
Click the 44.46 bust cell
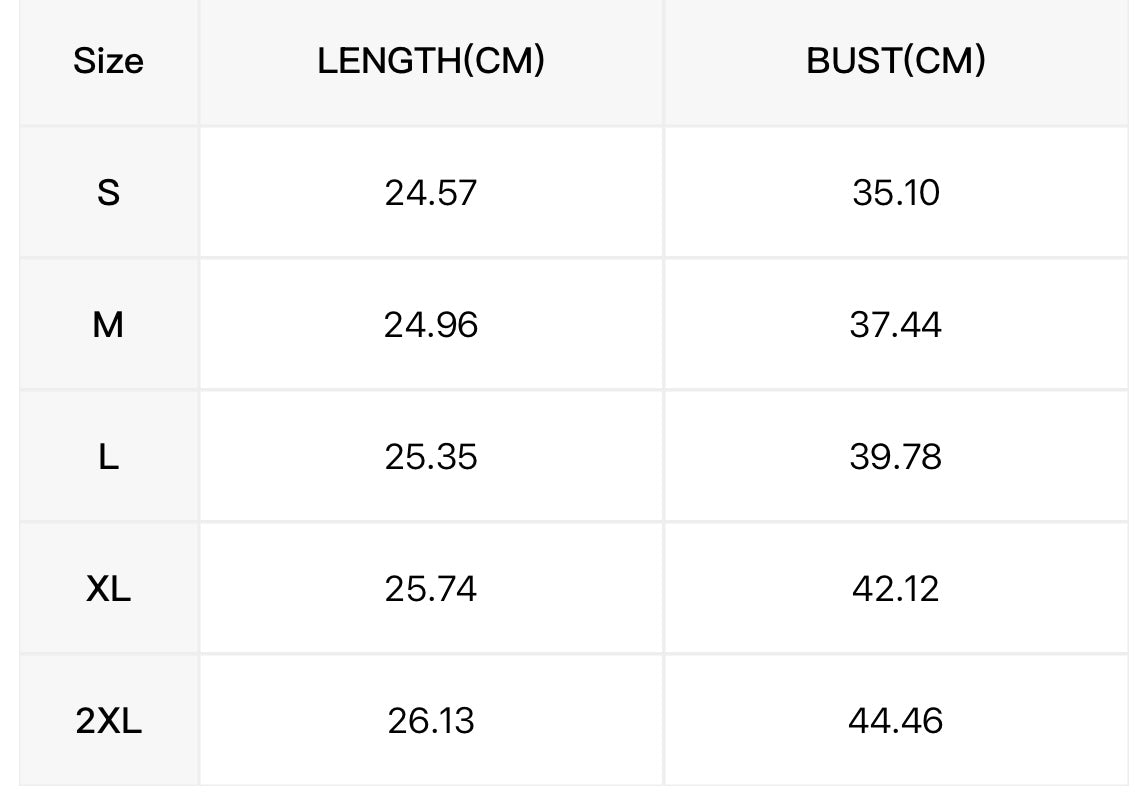(896, 721)
